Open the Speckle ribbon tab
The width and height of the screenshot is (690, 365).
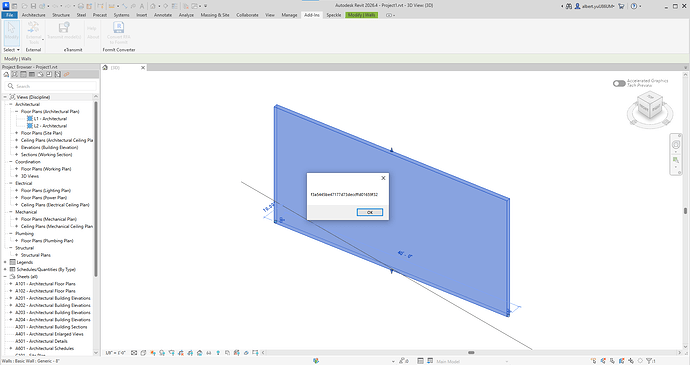pos(334,15)
